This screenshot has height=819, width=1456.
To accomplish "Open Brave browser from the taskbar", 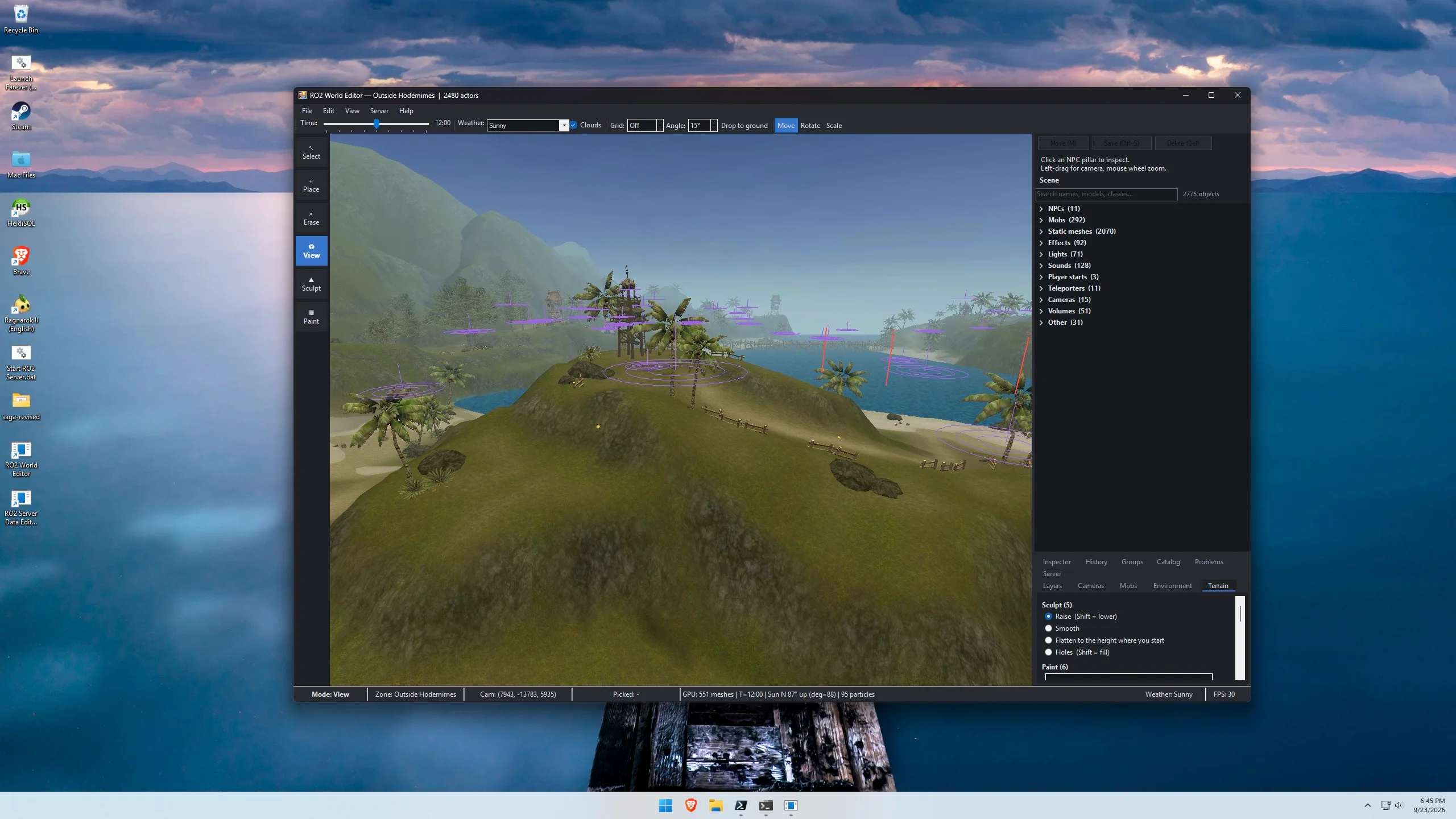I will (690, 805).
